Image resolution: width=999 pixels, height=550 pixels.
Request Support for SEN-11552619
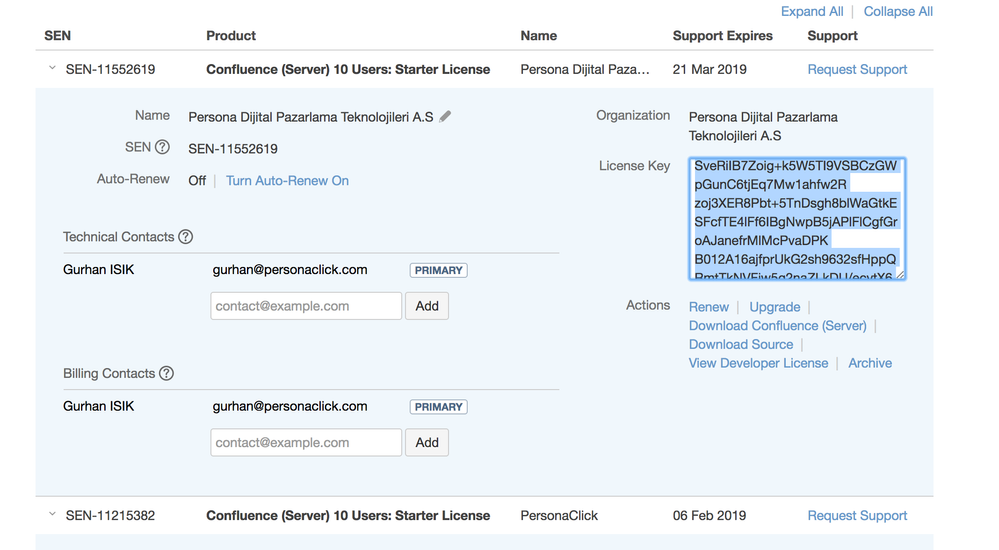(857, 69)
